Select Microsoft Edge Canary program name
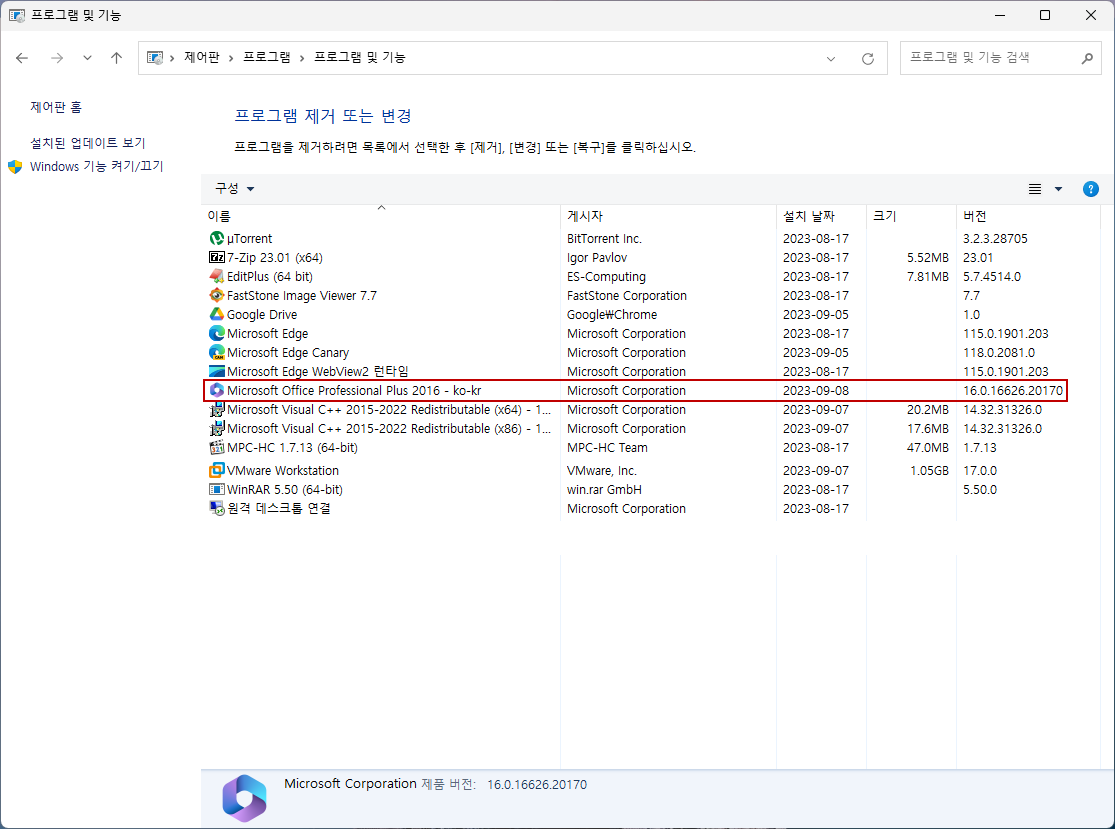Viewport: 1115px width, 829px height. 288,352
